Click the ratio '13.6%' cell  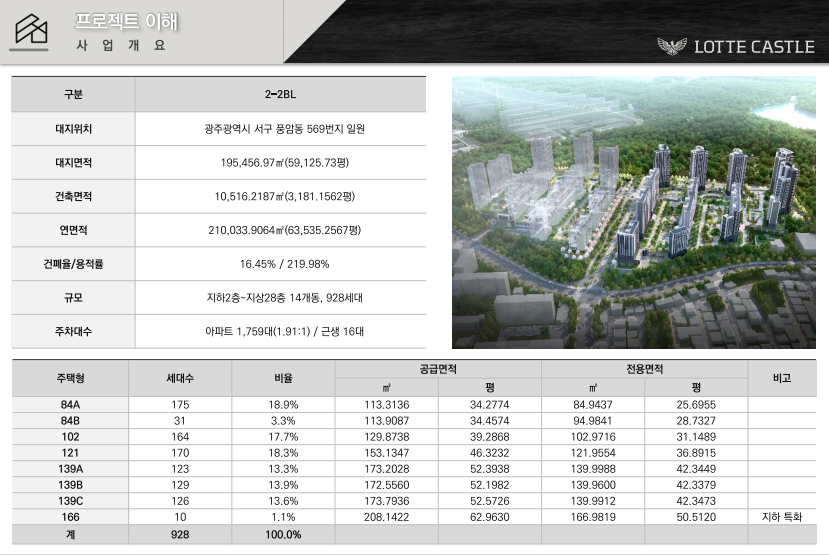coord(283,501)
